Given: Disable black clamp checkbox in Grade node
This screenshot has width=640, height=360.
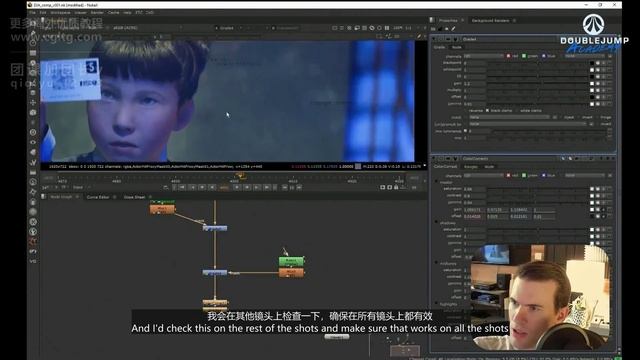Looking at the screenshot, I should [487, 111].
